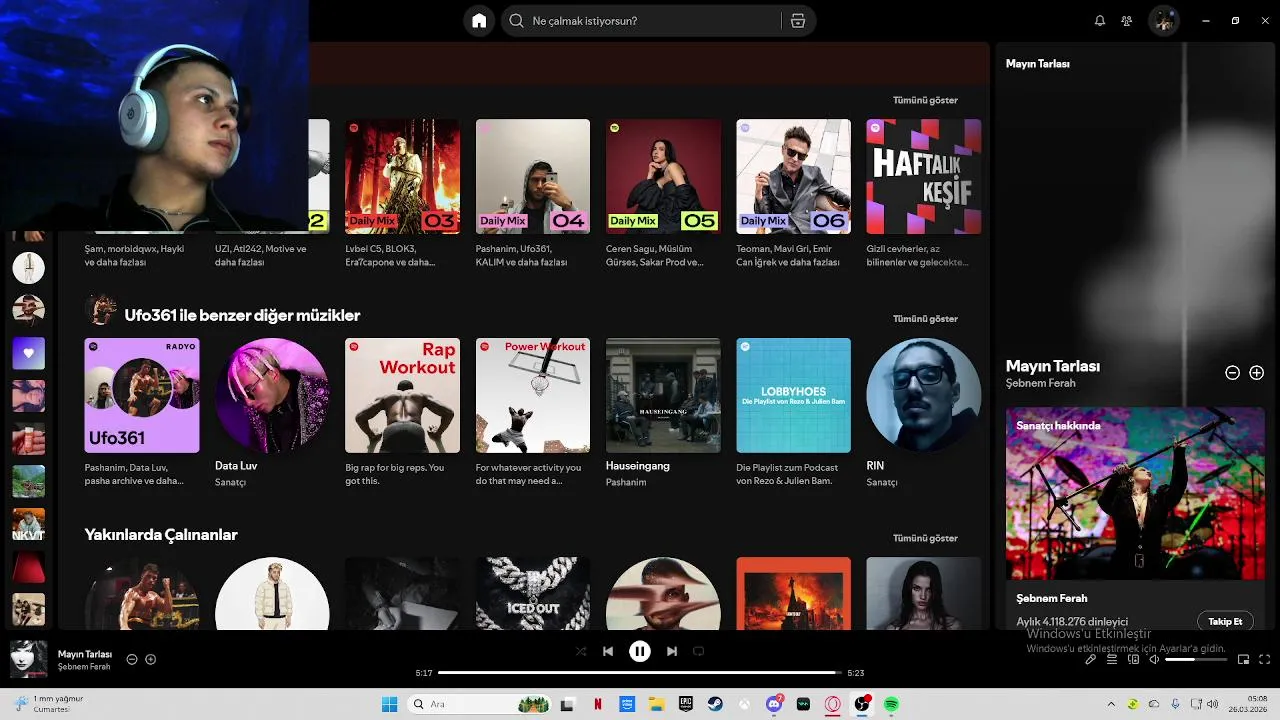
Task: Toggle shuffle in the player bar
Action: 581,651
